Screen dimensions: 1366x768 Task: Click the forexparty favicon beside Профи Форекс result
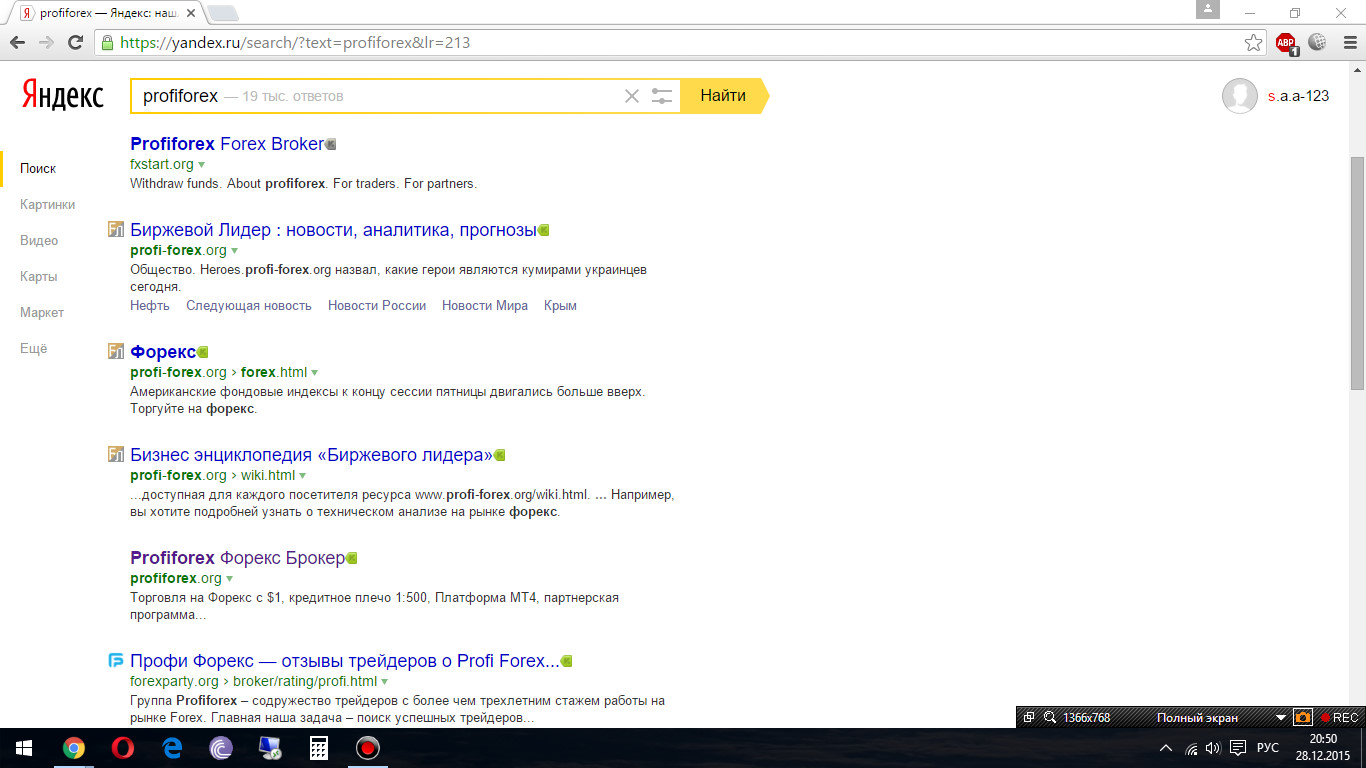(115, 660)
